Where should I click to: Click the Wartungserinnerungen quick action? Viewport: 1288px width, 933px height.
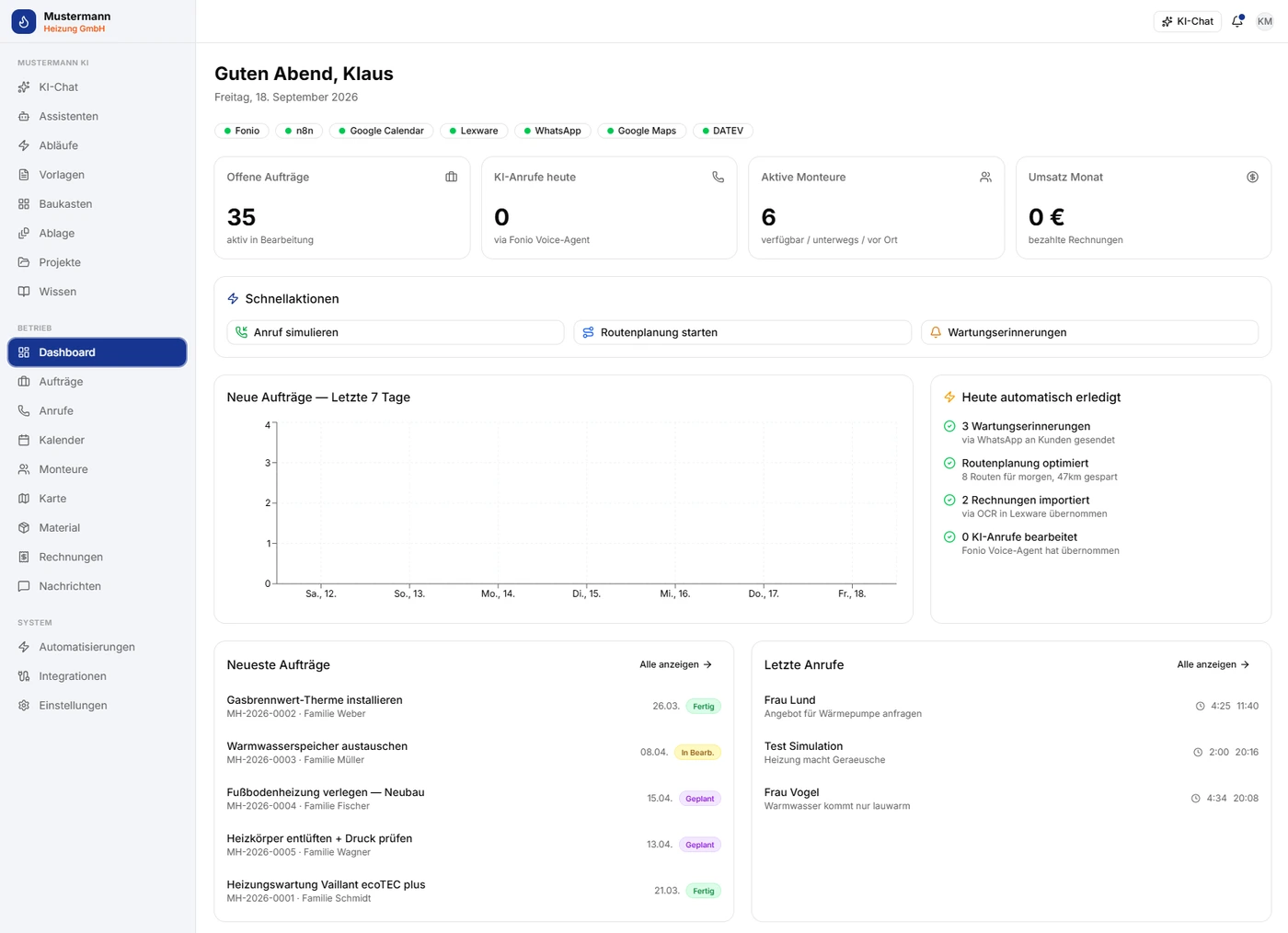click(1089, 332)
